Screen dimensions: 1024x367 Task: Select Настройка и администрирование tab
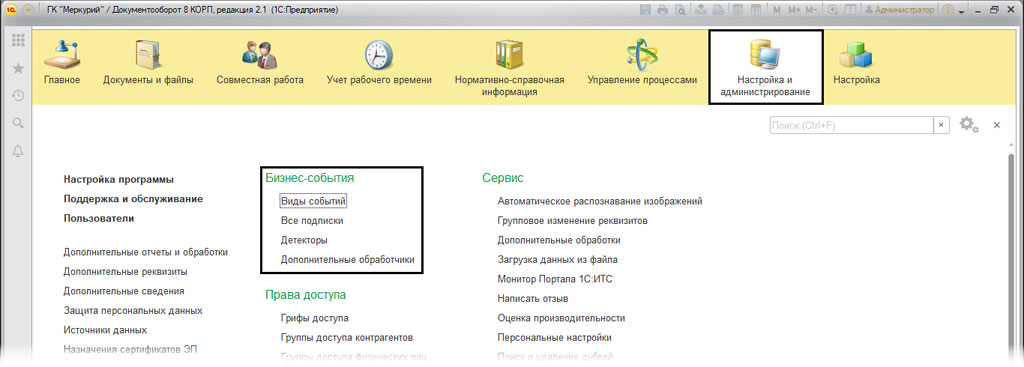765,67
